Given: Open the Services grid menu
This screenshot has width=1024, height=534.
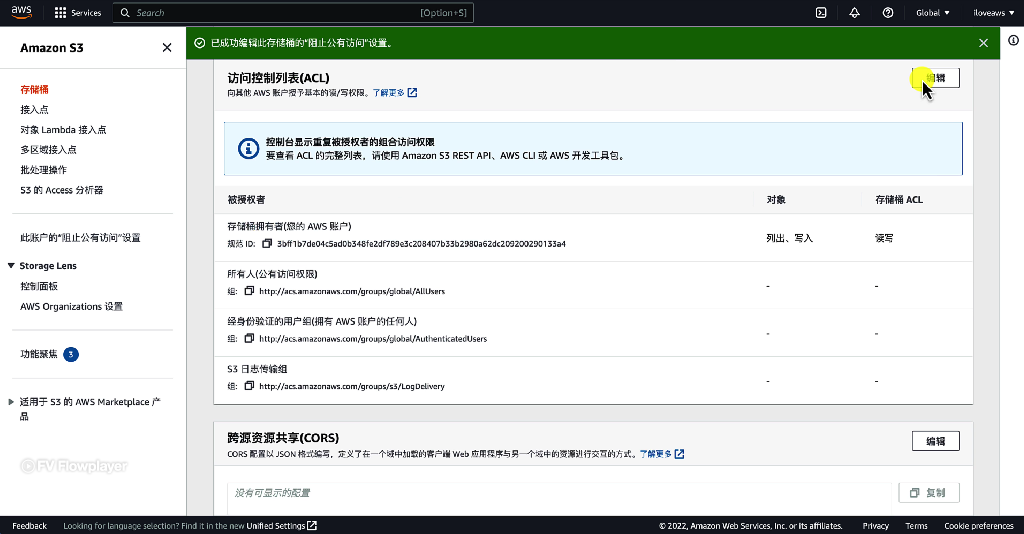Looking at the screenshot, I should (x=78, y=12).
